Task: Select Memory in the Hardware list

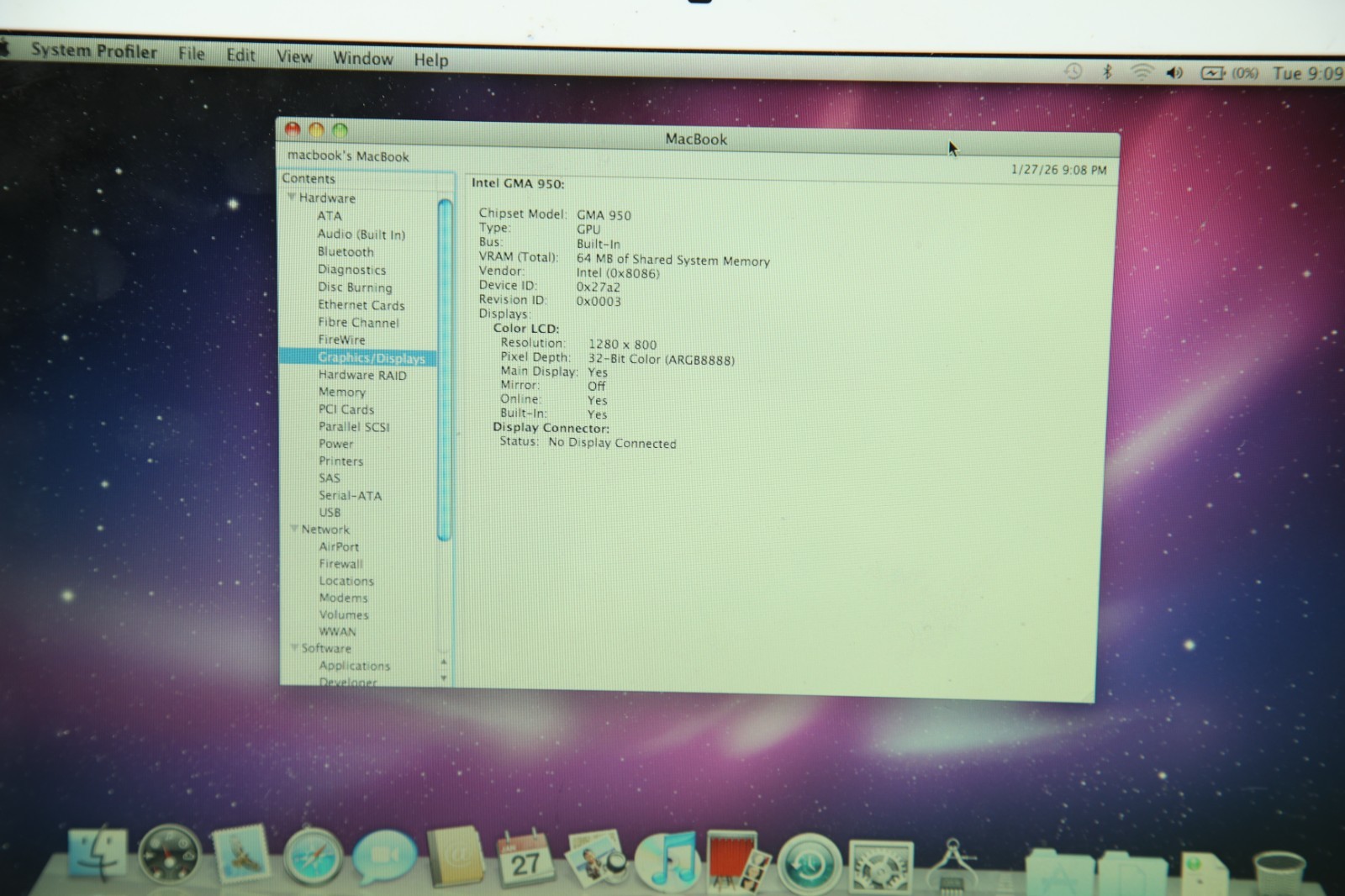Action: click(x=341, y=392)
